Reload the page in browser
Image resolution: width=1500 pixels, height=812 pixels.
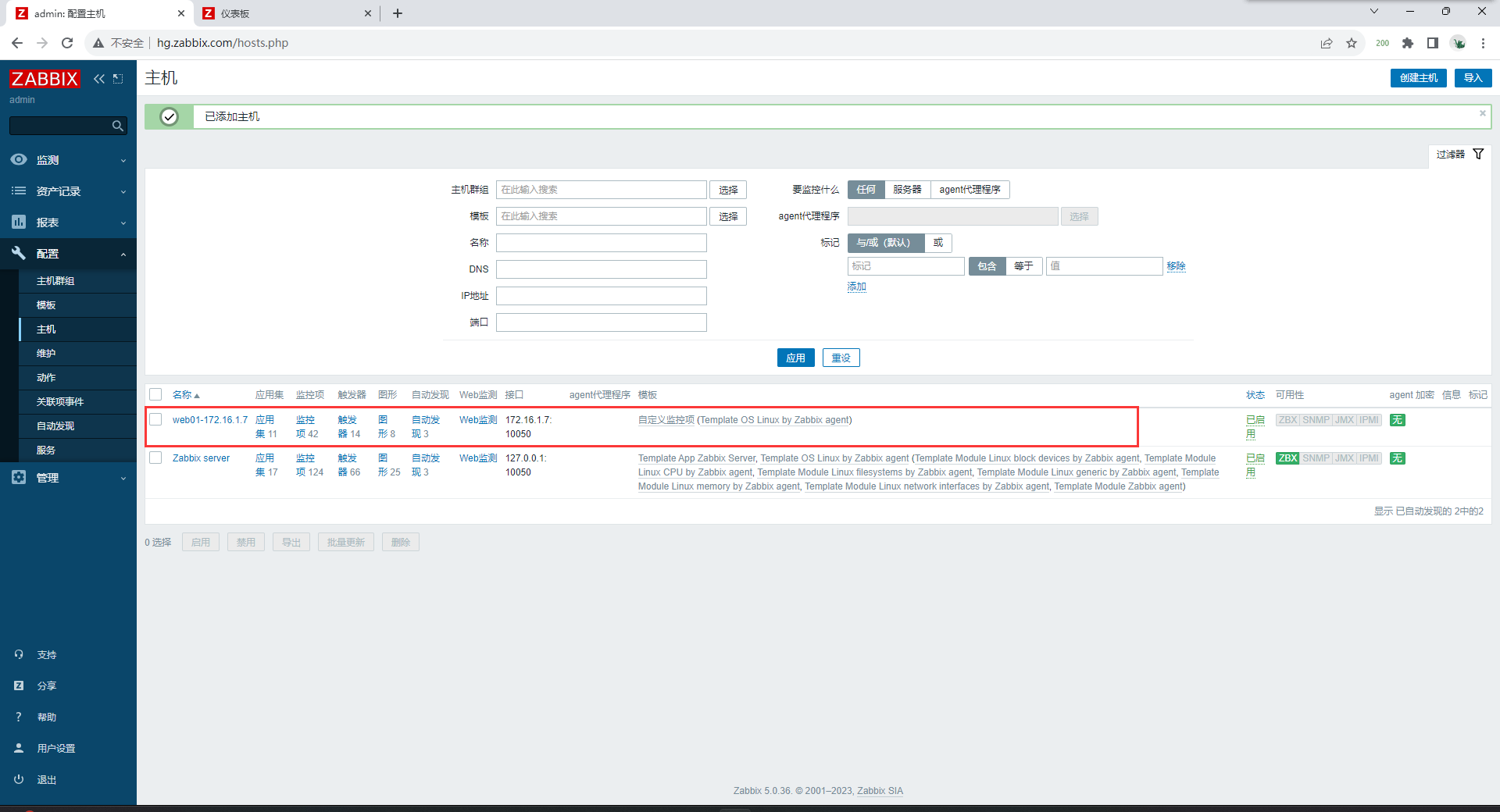pos(67,43)
